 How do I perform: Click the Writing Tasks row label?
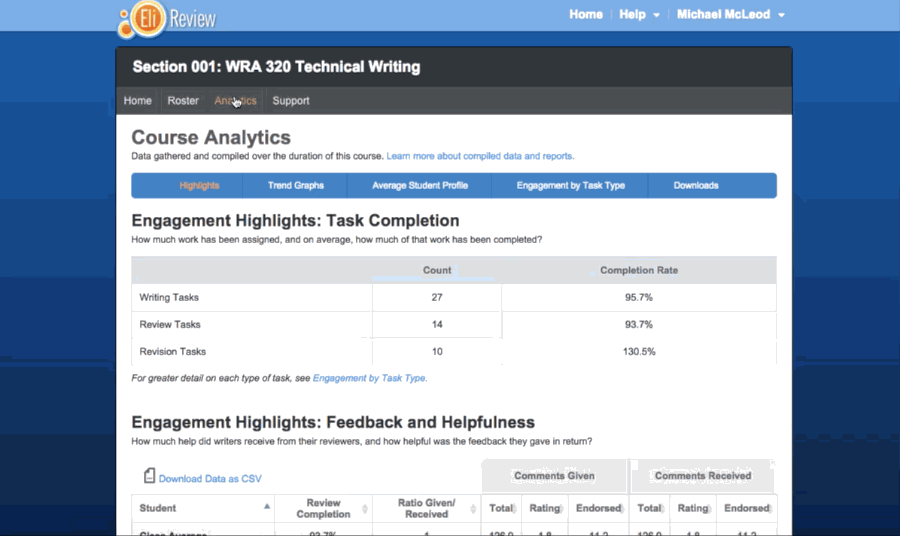point(169,297)
